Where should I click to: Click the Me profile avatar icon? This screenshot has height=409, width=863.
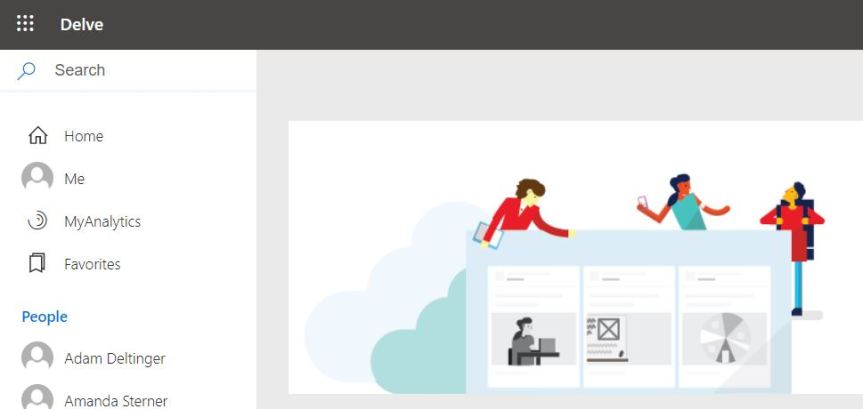38,178
